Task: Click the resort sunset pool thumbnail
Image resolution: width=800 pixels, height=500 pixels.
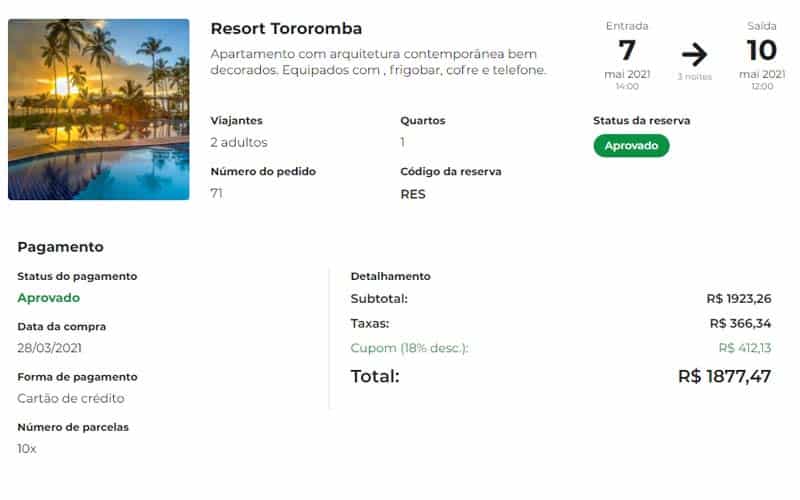Action: click(98, 109)
